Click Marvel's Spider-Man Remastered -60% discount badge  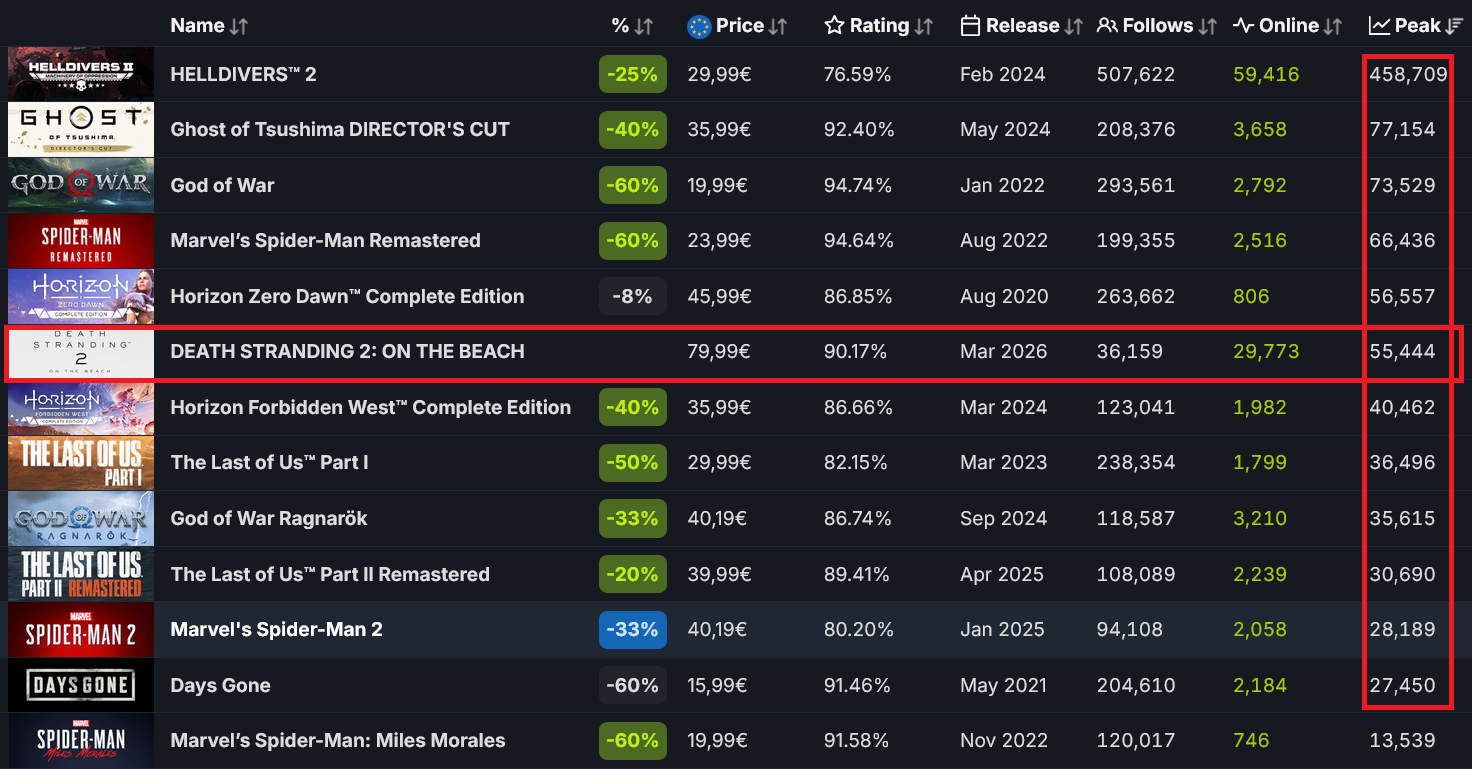pyautogui.click(x=632, y=240)
